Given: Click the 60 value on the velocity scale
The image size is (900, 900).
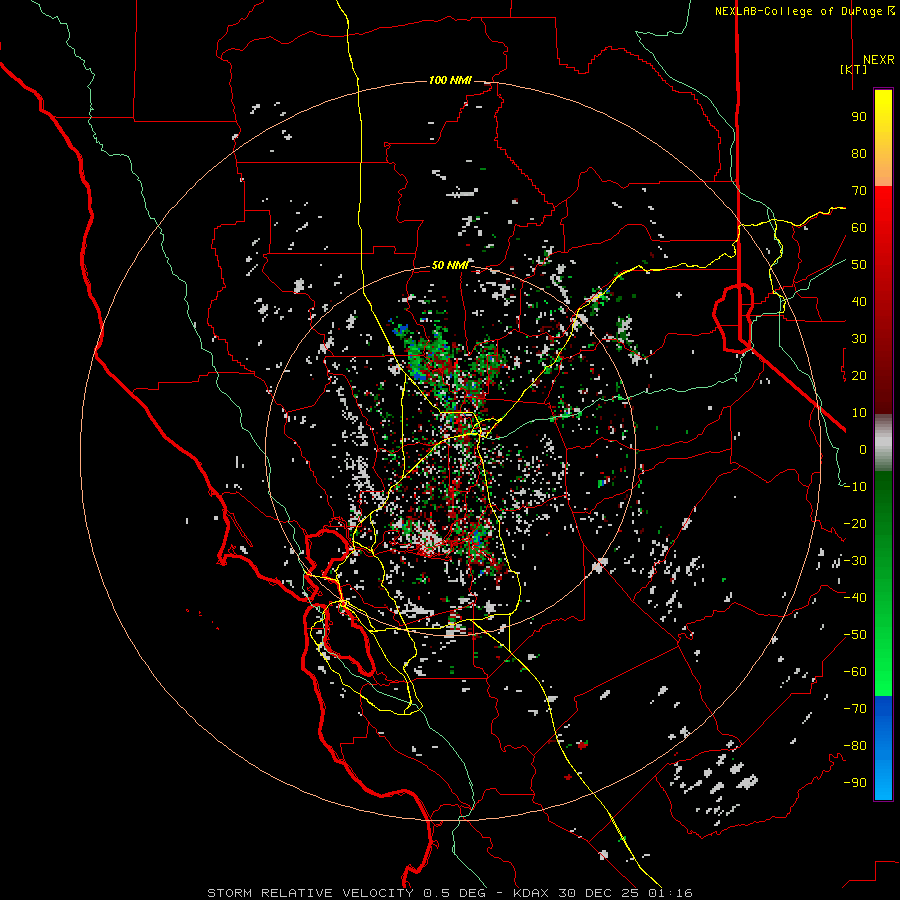Looking at the screenshot, I should pyautogui.click(x=859, y=228).
